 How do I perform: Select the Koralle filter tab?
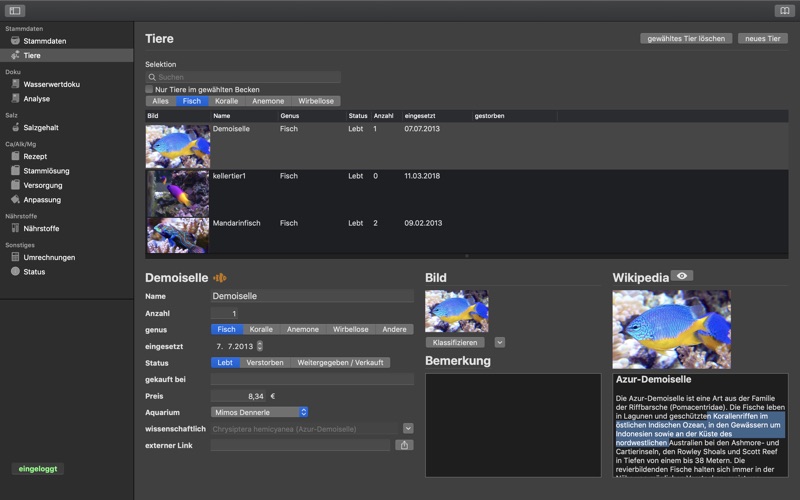point(227,101)
